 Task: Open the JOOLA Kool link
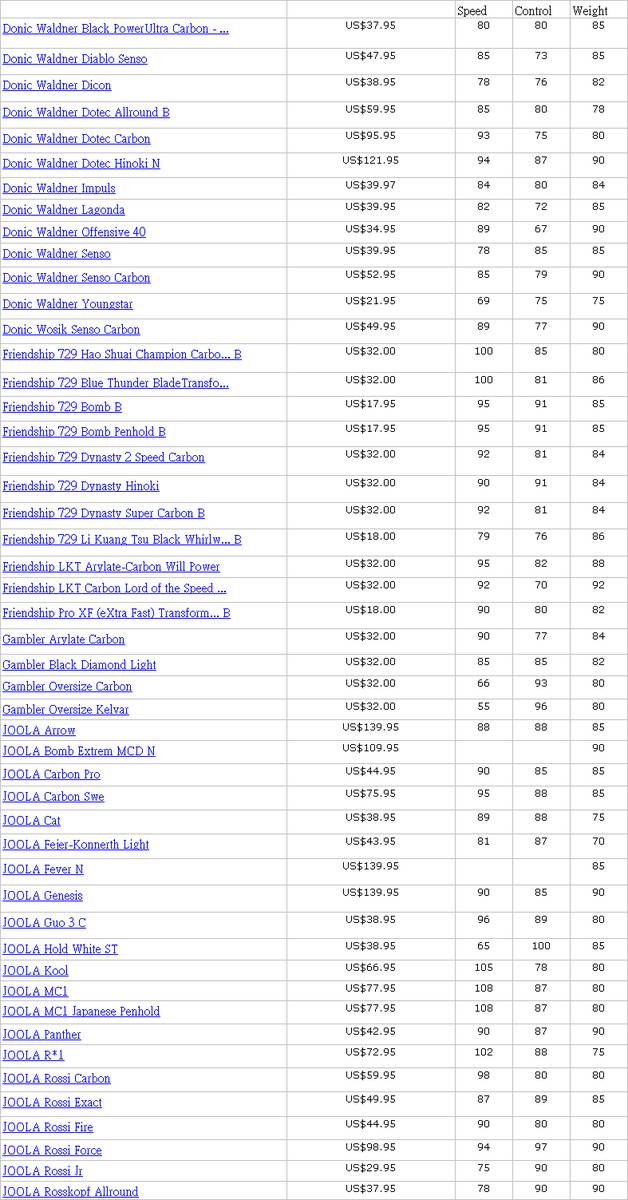coord(35,971)
